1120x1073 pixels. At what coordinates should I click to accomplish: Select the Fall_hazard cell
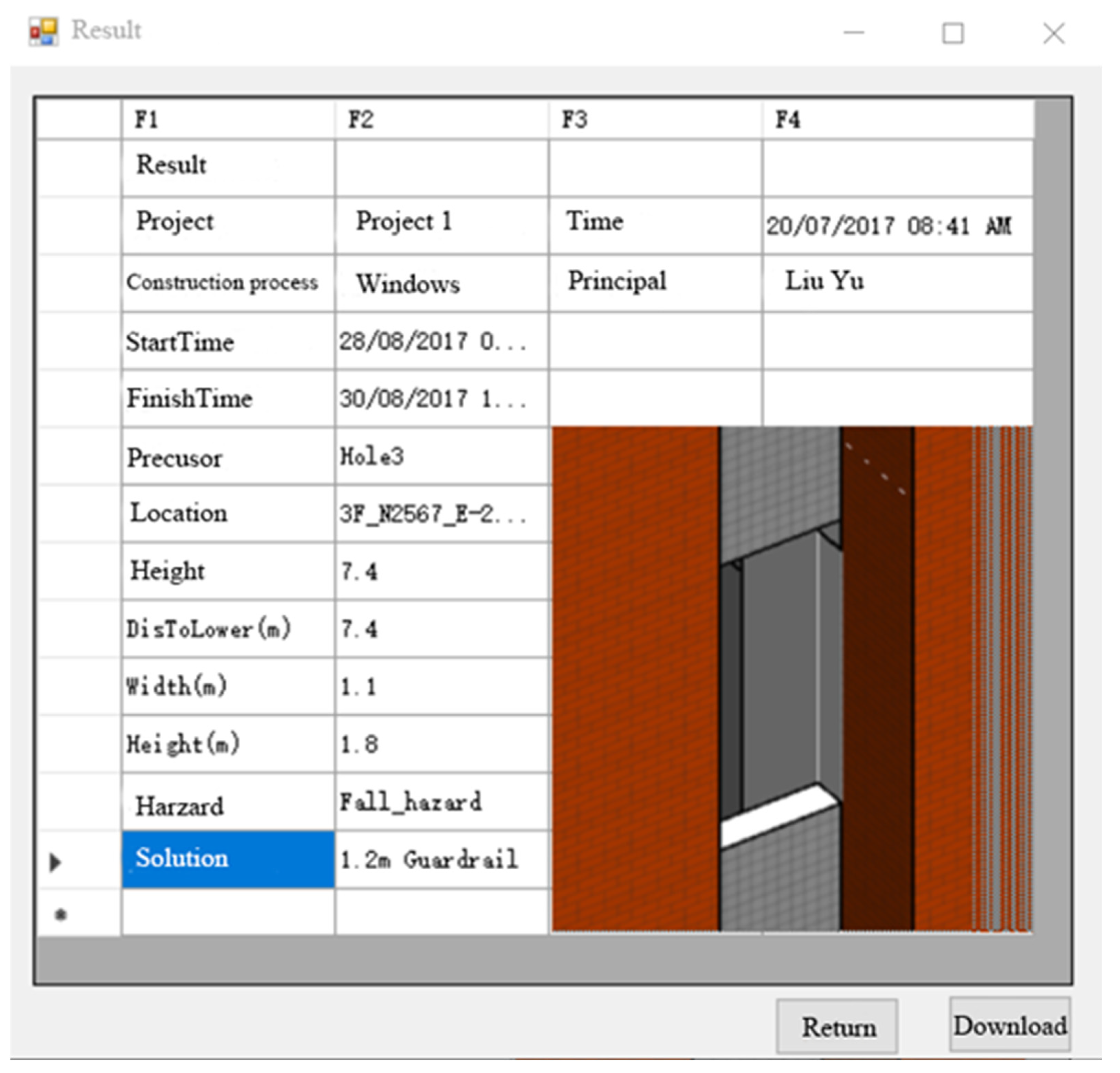[441, 802]
